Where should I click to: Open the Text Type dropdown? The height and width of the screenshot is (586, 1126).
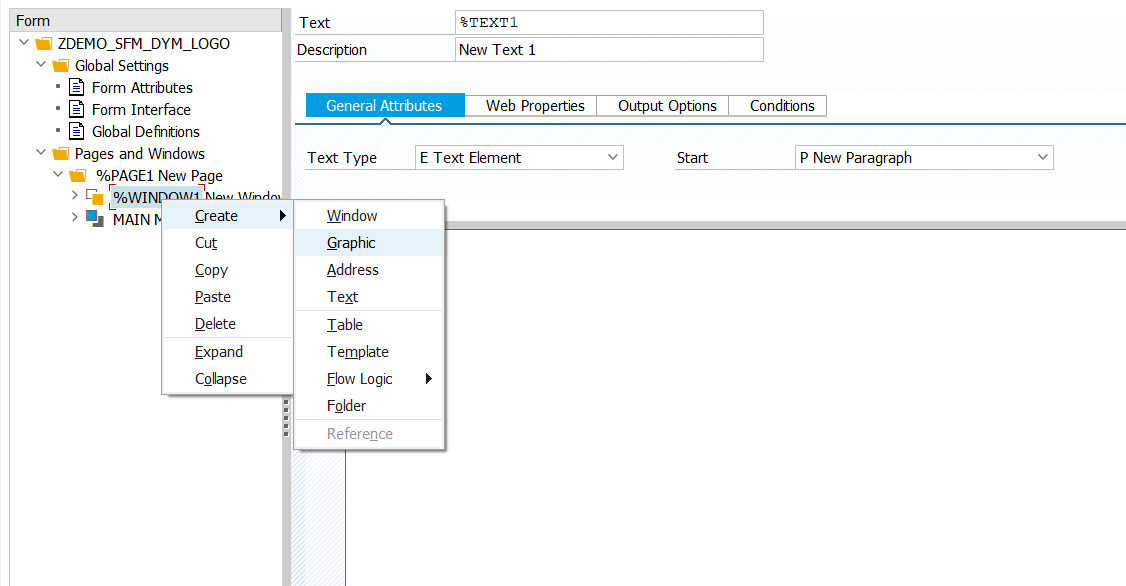point(613,158)
